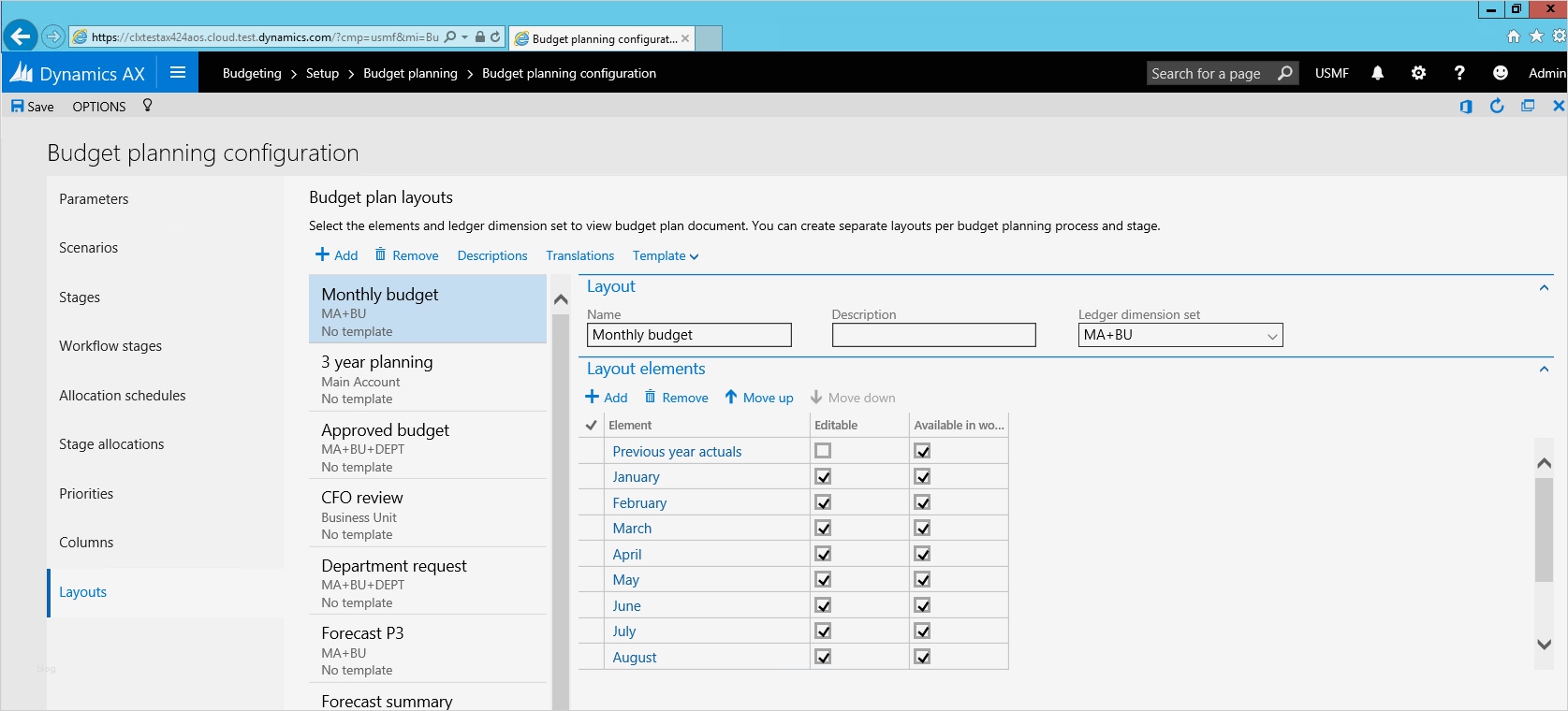Viewport: 1568px width, 711px height.
Task: Toggle Available in worksheet for April
Action: [922, 554]
